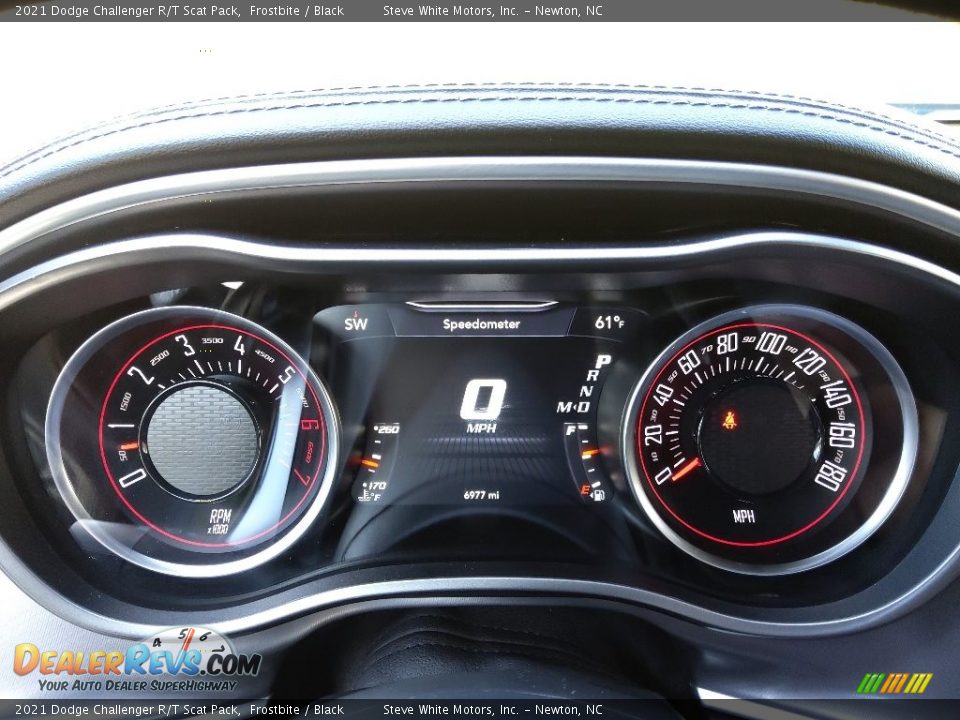
Task: Click the small 2500 tachometer marking
Action: (159, 357)
